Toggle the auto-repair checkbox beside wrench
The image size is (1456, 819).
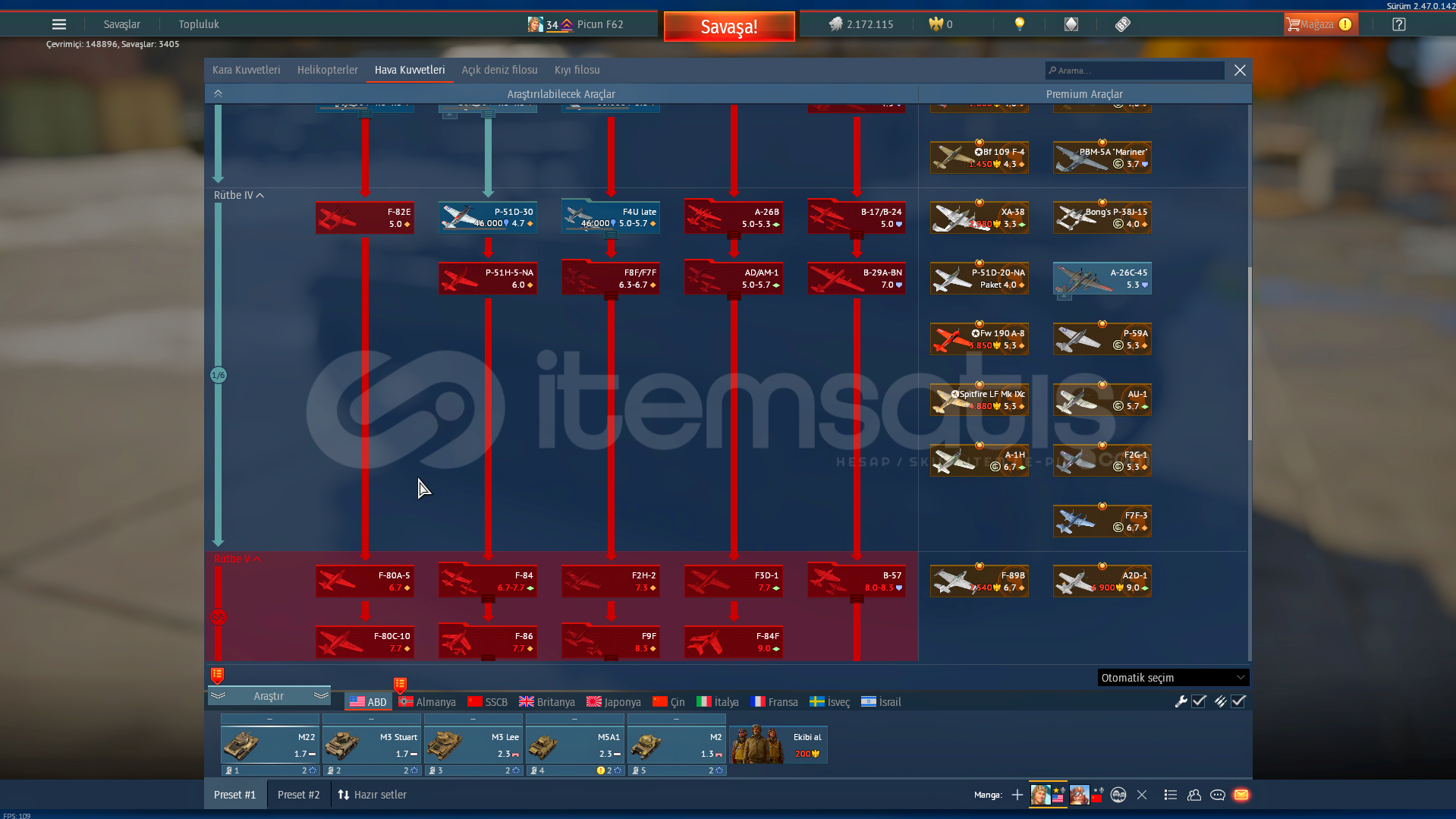point(1200,701)
